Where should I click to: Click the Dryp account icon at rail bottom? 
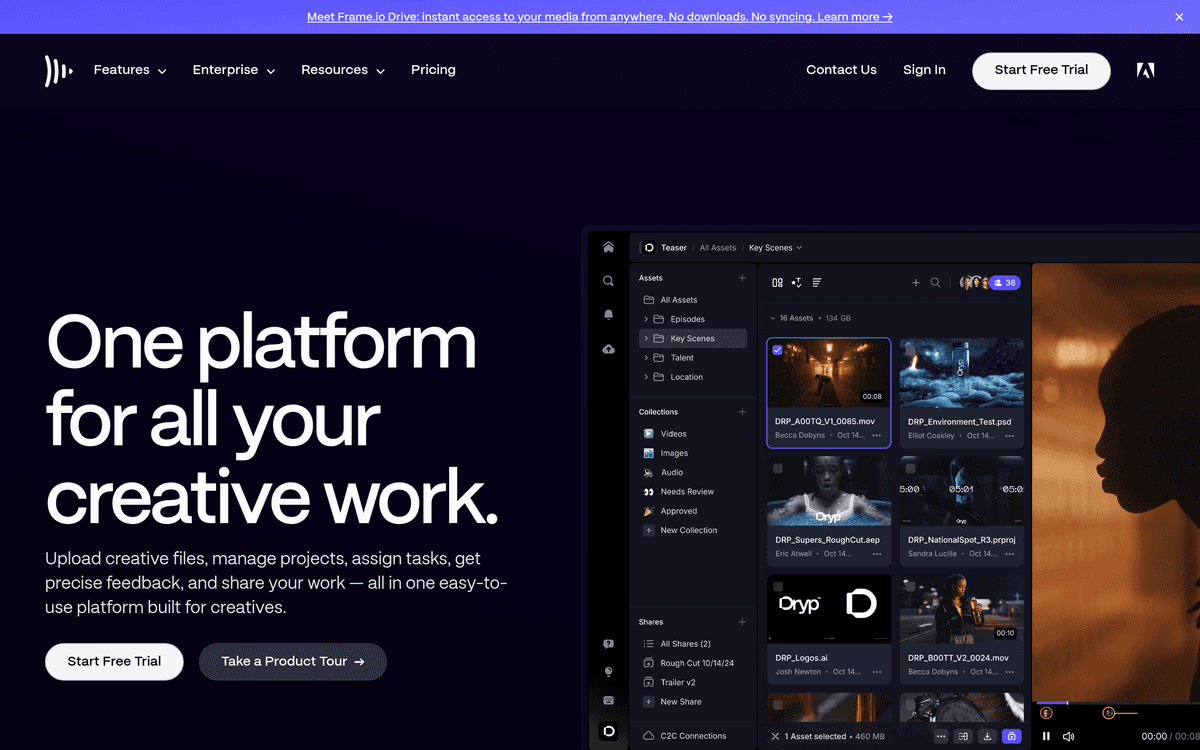click(x=608, y=732)
